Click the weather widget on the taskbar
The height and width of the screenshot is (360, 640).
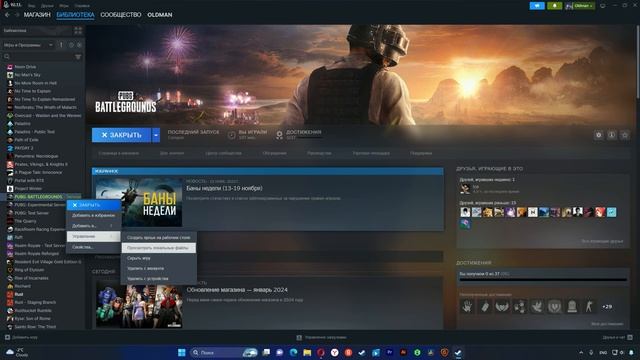pos(17,352)
